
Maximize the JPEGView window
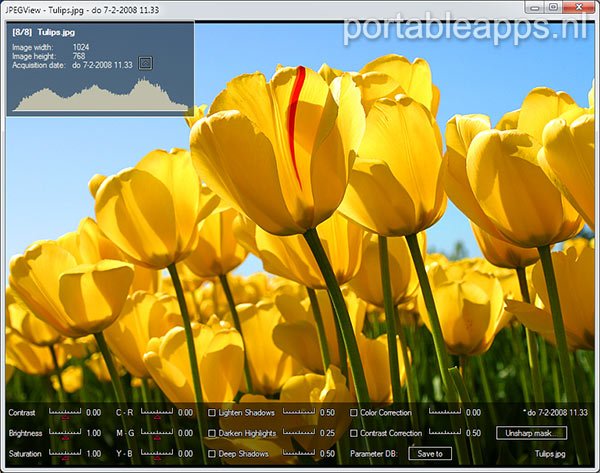553,7
